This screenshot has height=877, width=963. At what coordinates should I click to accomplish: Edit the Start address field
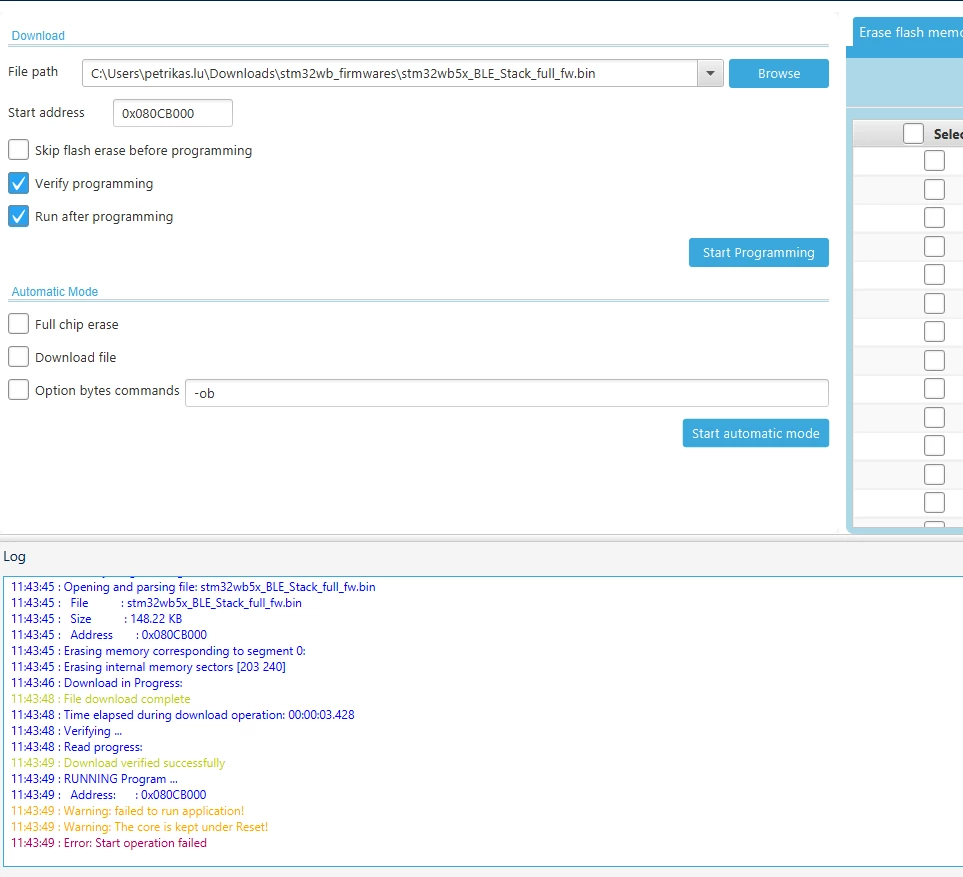(x=173, y=113)
